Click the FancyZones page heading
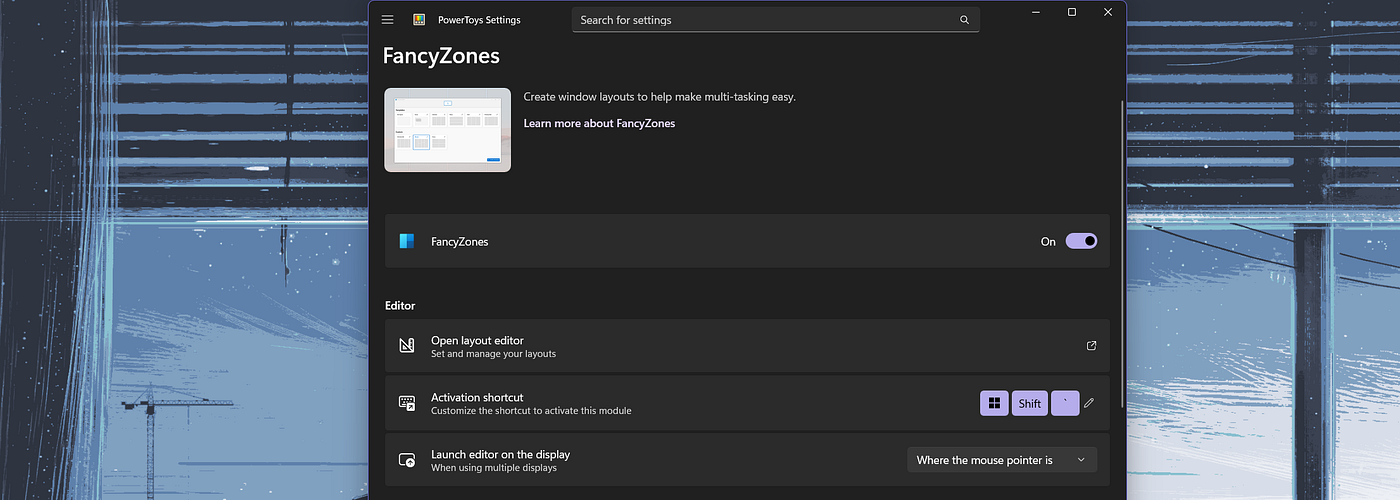 point(441,57)
